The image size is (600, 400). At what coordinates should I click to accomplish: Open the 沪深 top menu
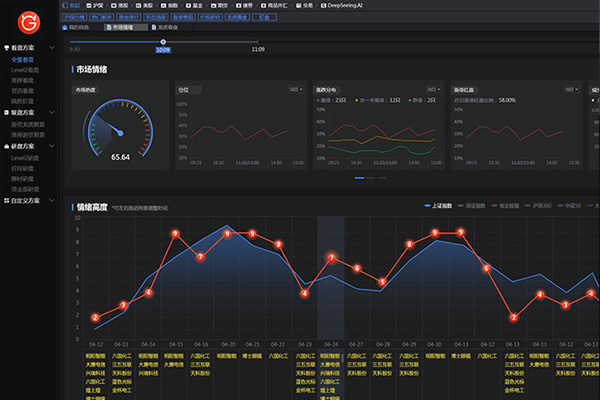tap(95, 5)
